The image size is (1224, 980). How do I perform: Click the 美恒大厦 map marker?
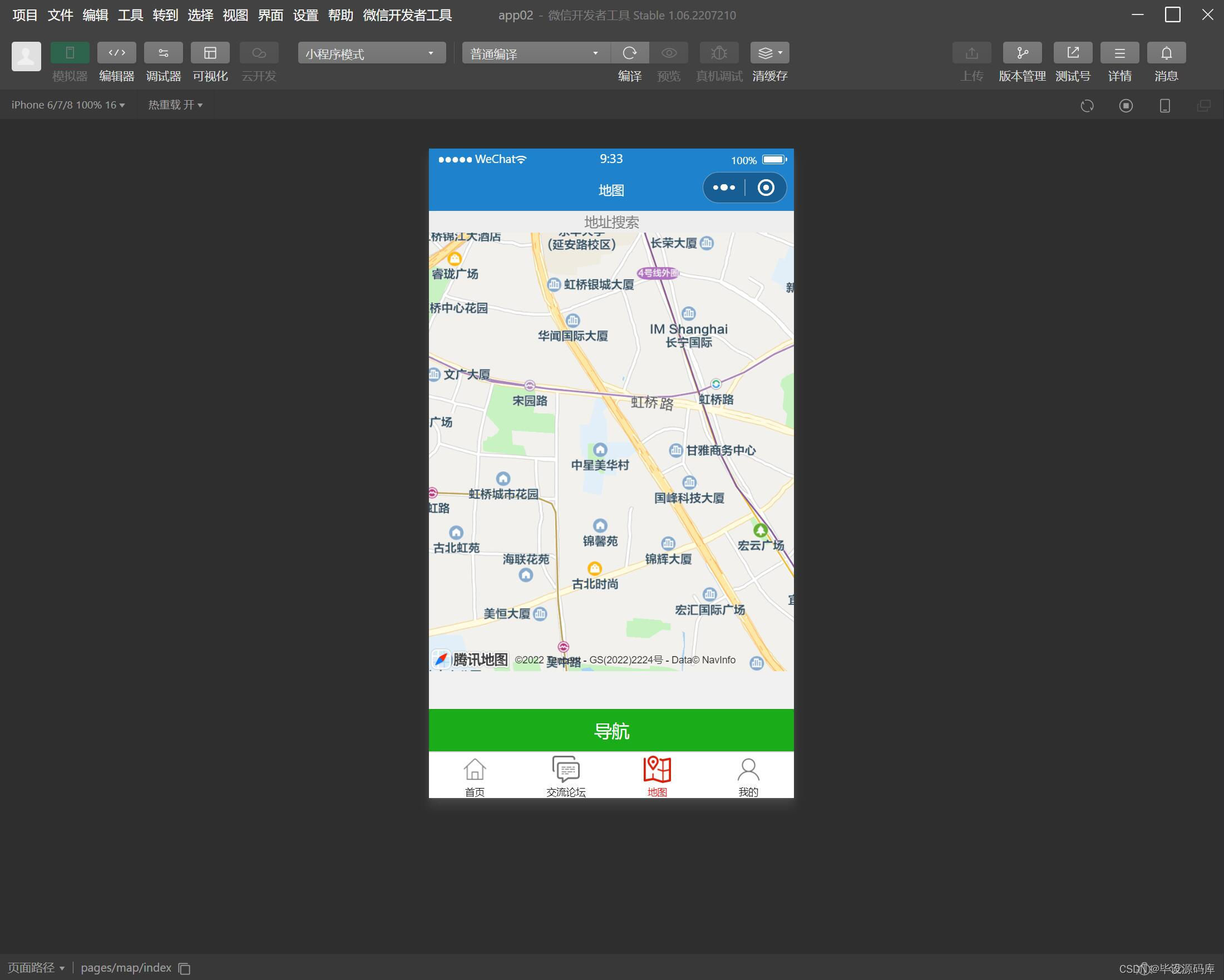(540, 614)
